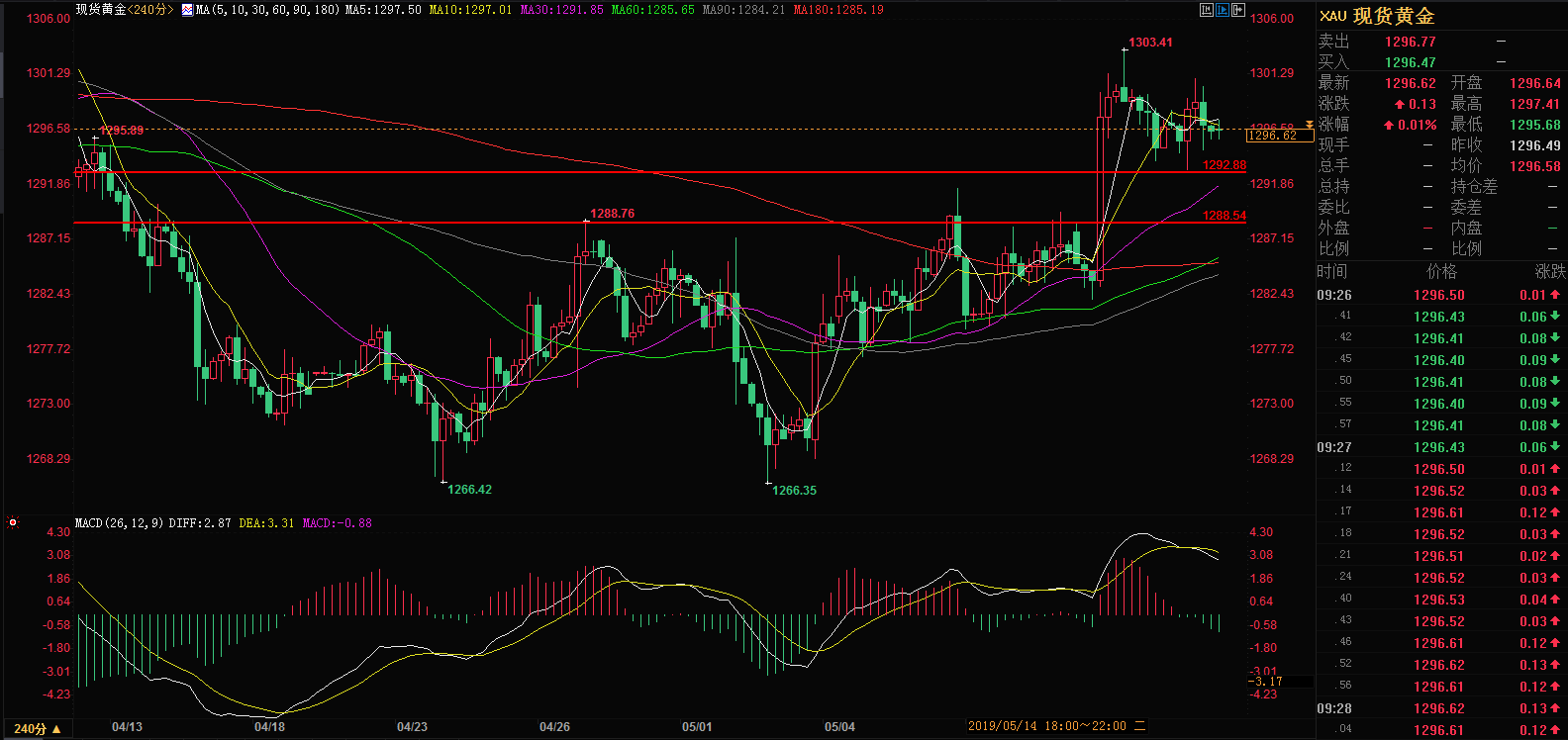The image size is (1568, 740).
Task: Click the 外盘 label
Action: click(x=1333, y=228)
